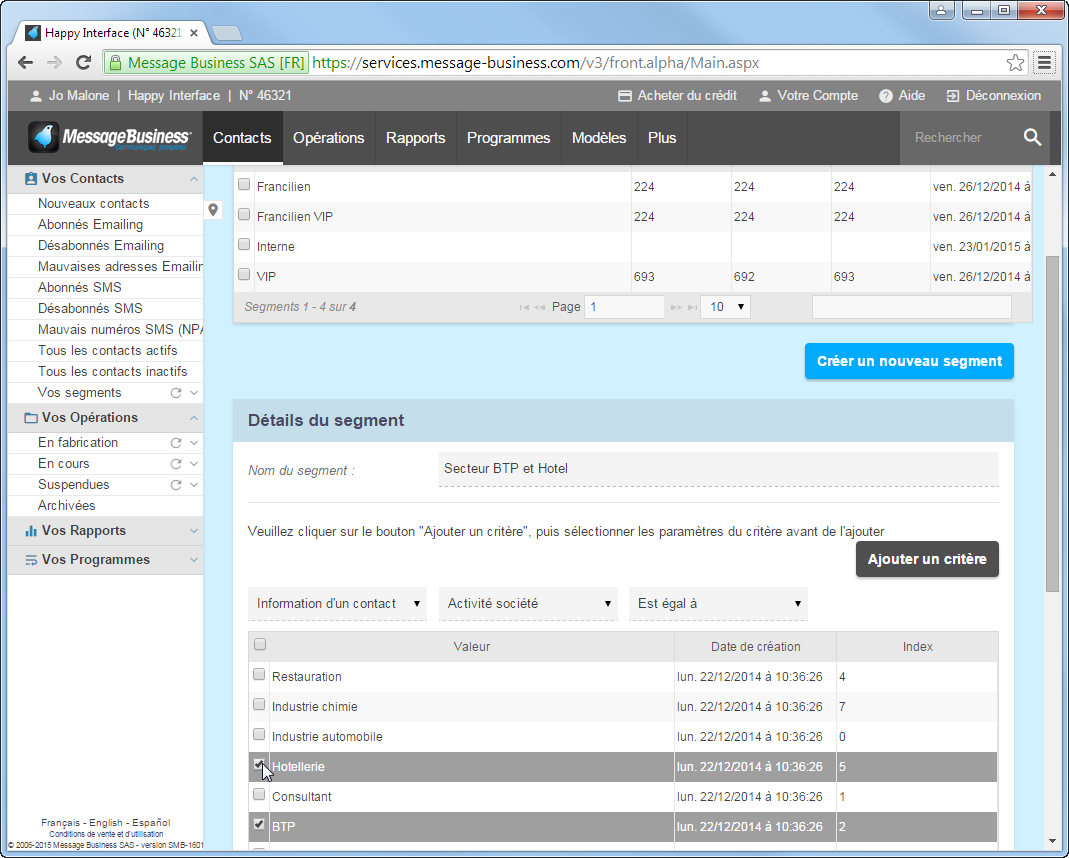
Task: Click the Chrome menu hamburger icon
Action: (x=1045, y=63)
